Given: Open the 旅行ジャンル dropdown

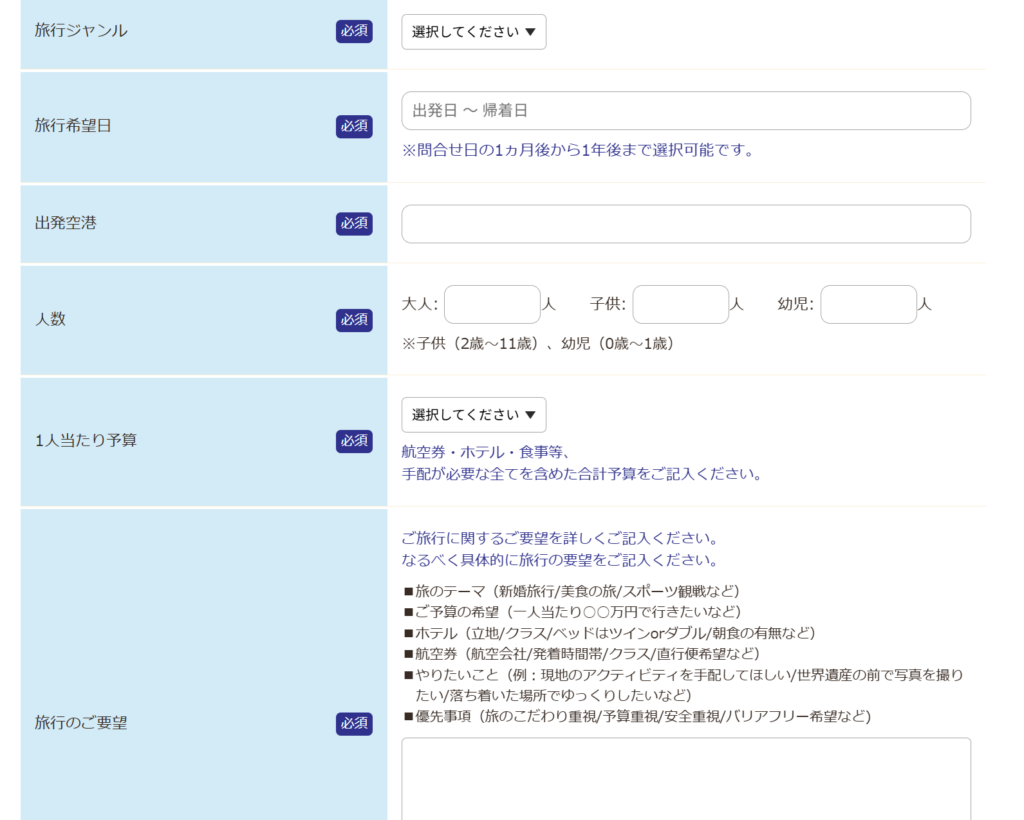Looking at the screenshot, I should (x=474, y=32).
